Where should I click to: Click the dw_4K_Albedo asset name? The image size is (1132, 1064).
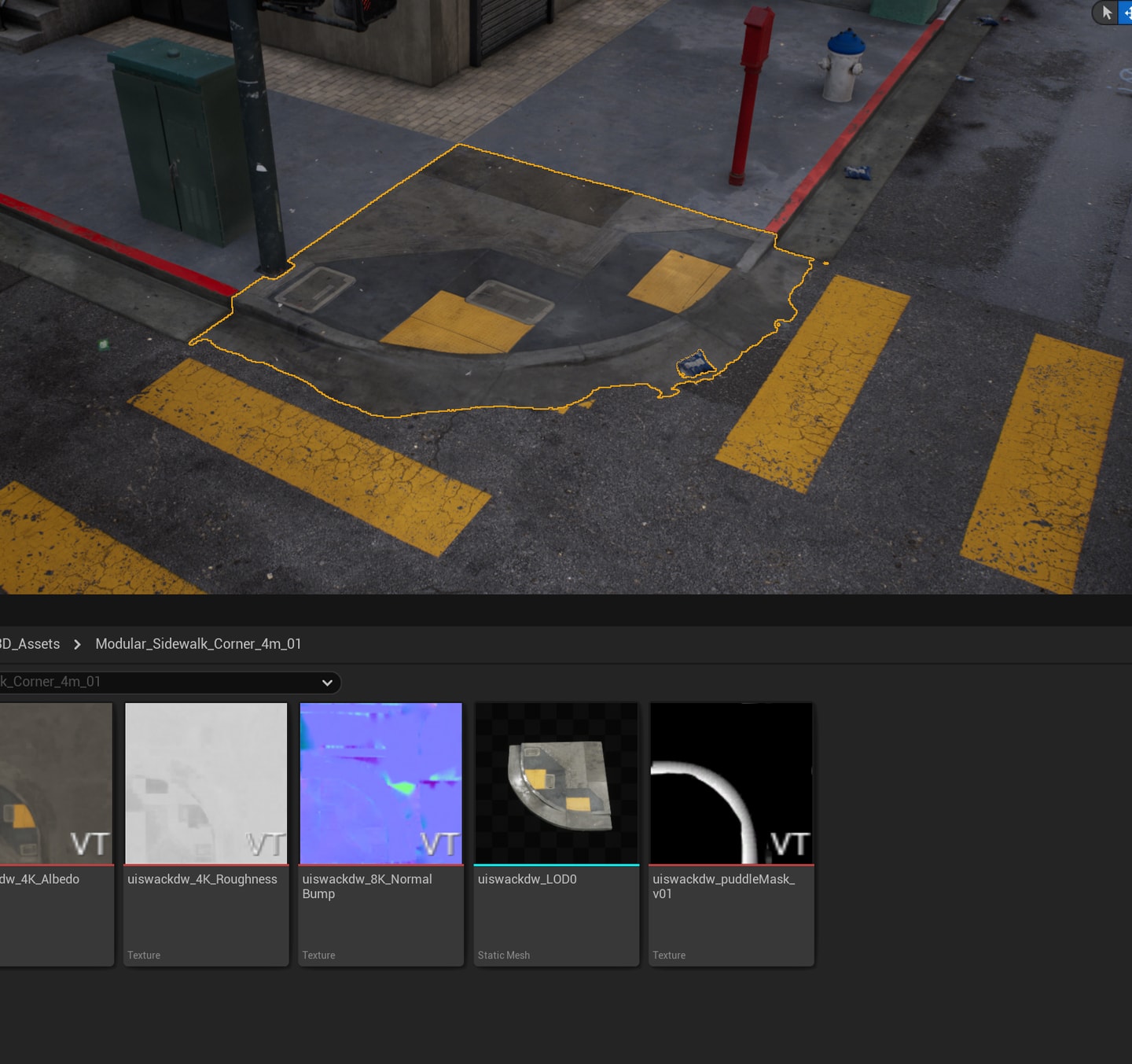(x=39, y=879)
